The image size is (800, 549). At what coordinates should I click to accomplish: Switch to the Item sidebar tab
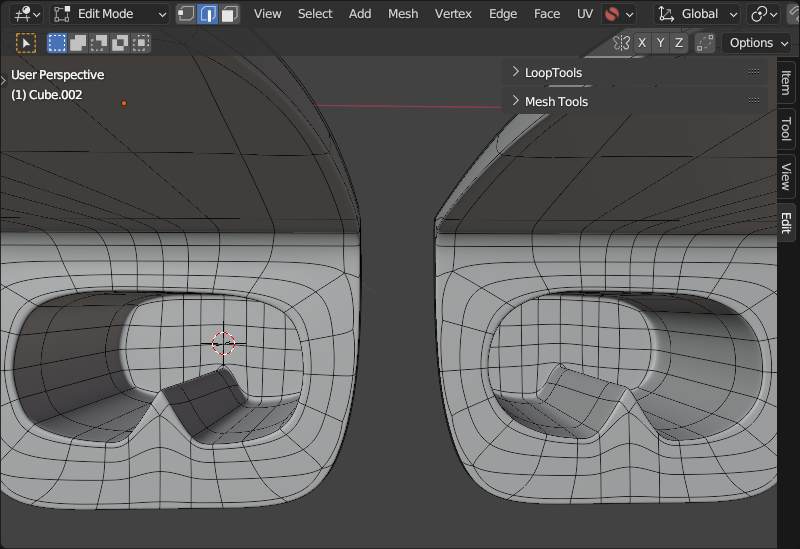pos(786,82)
